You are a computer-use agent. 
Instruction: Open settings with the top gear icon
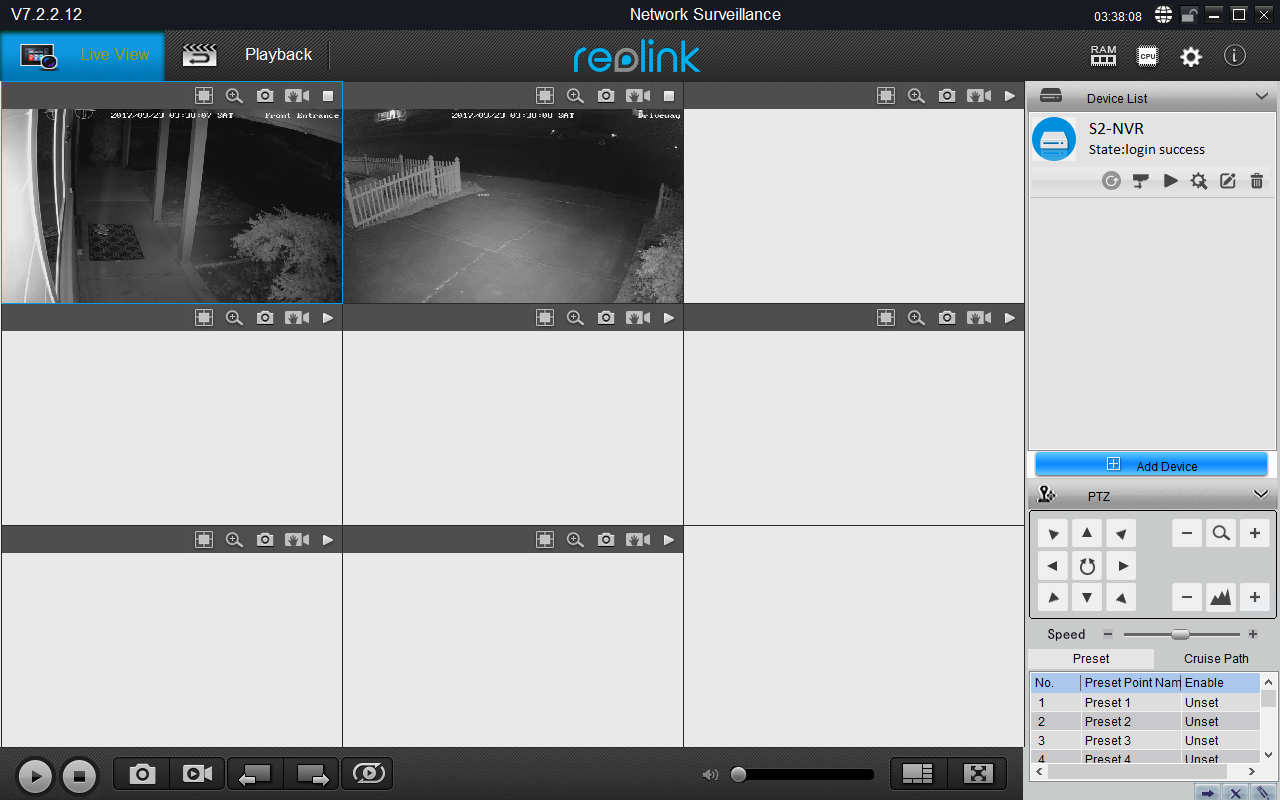(1190, 57)
